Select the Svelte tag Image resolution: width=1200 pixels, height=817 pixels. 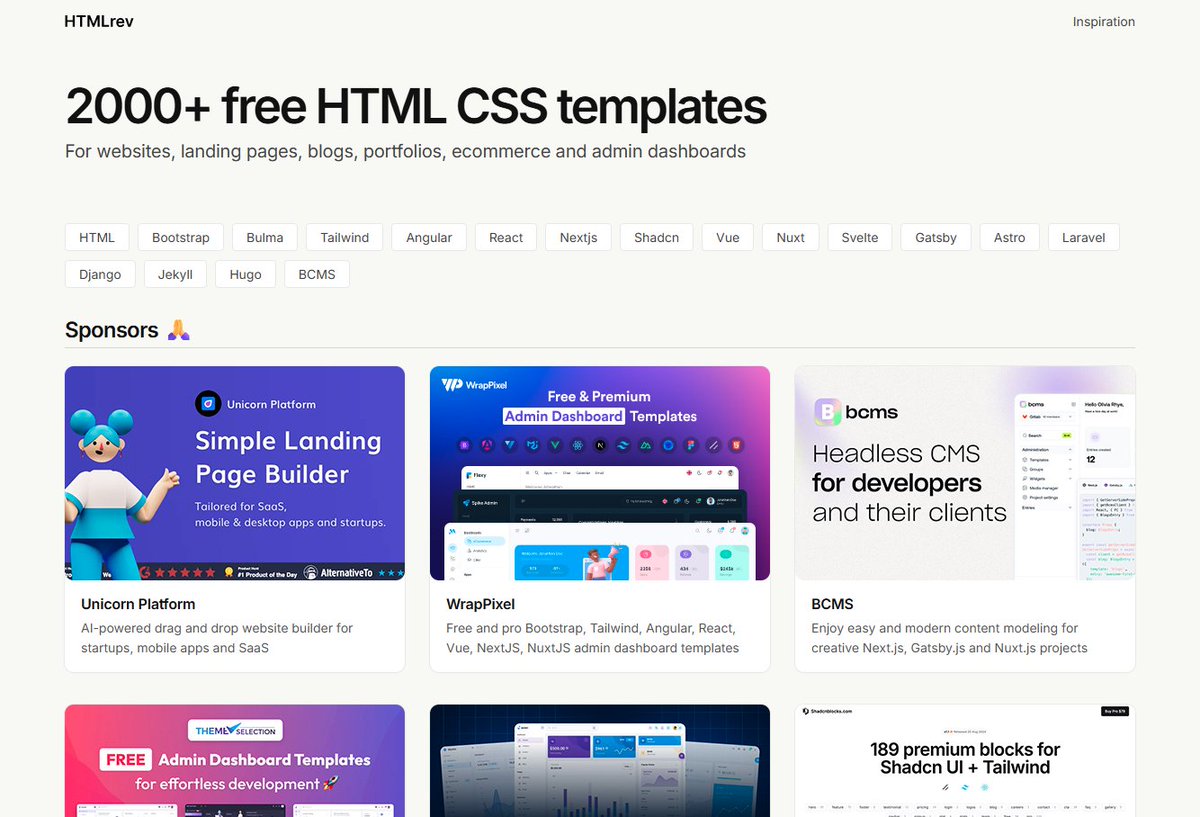(860, 237)
